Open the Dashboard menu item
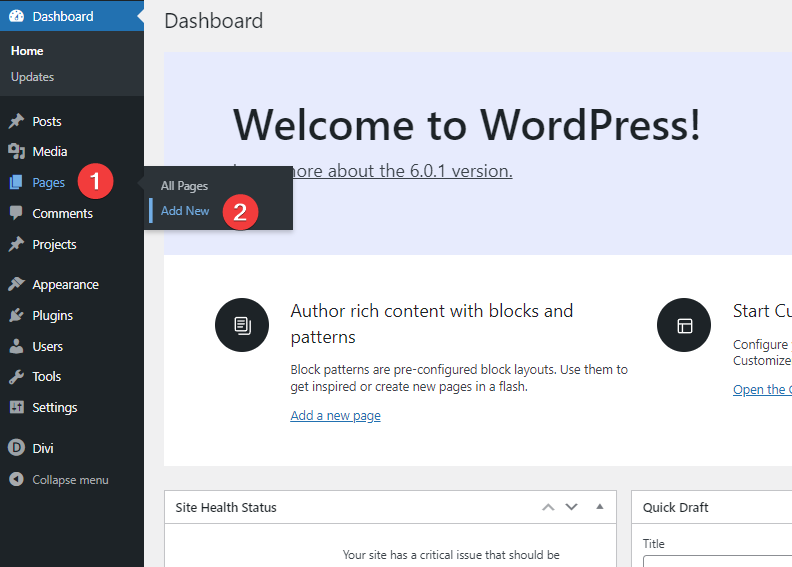 coord(72,16)
